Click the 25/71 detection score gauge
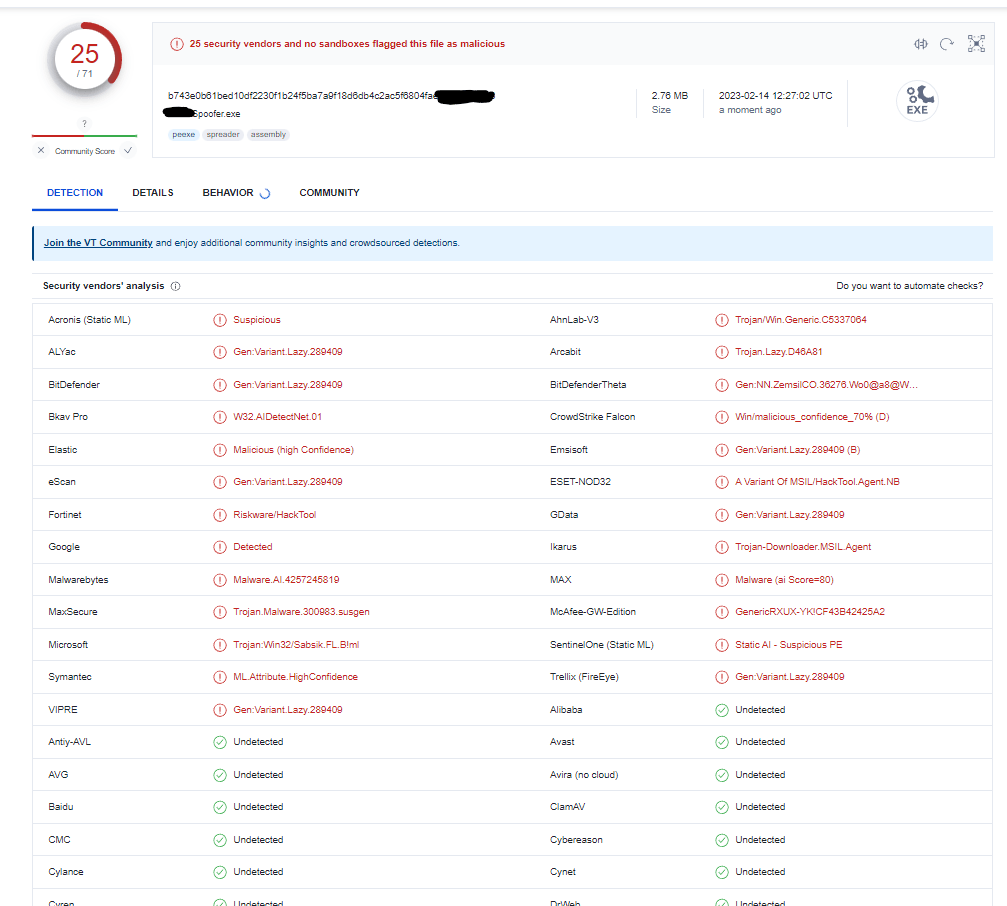This screenshot has height=906, width=1007. click(x=85, y=60)
